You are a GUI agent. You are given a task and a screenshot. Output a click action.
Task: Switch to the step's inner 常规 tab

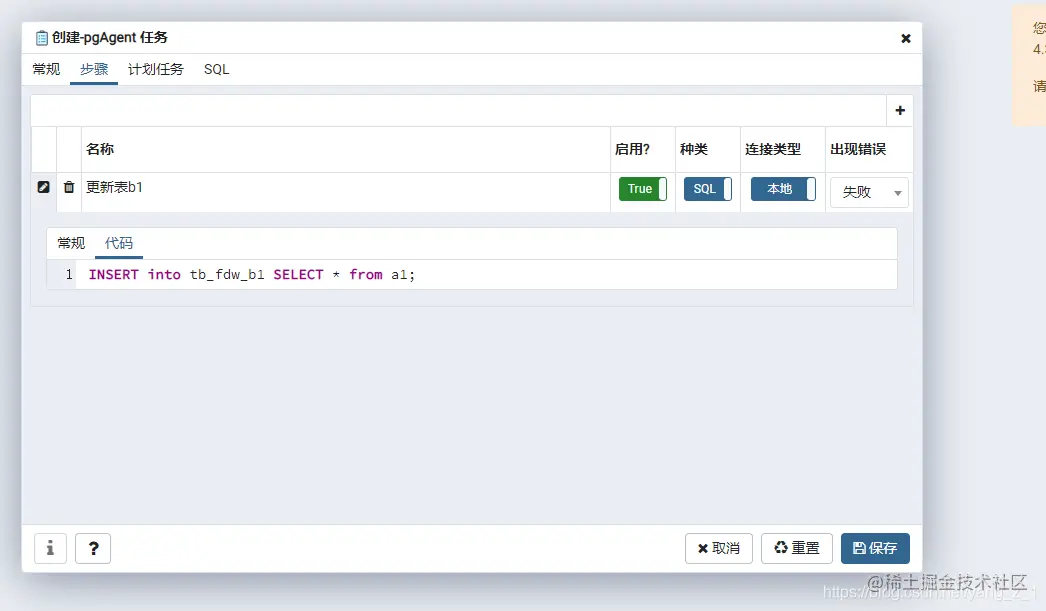[71, 243]
